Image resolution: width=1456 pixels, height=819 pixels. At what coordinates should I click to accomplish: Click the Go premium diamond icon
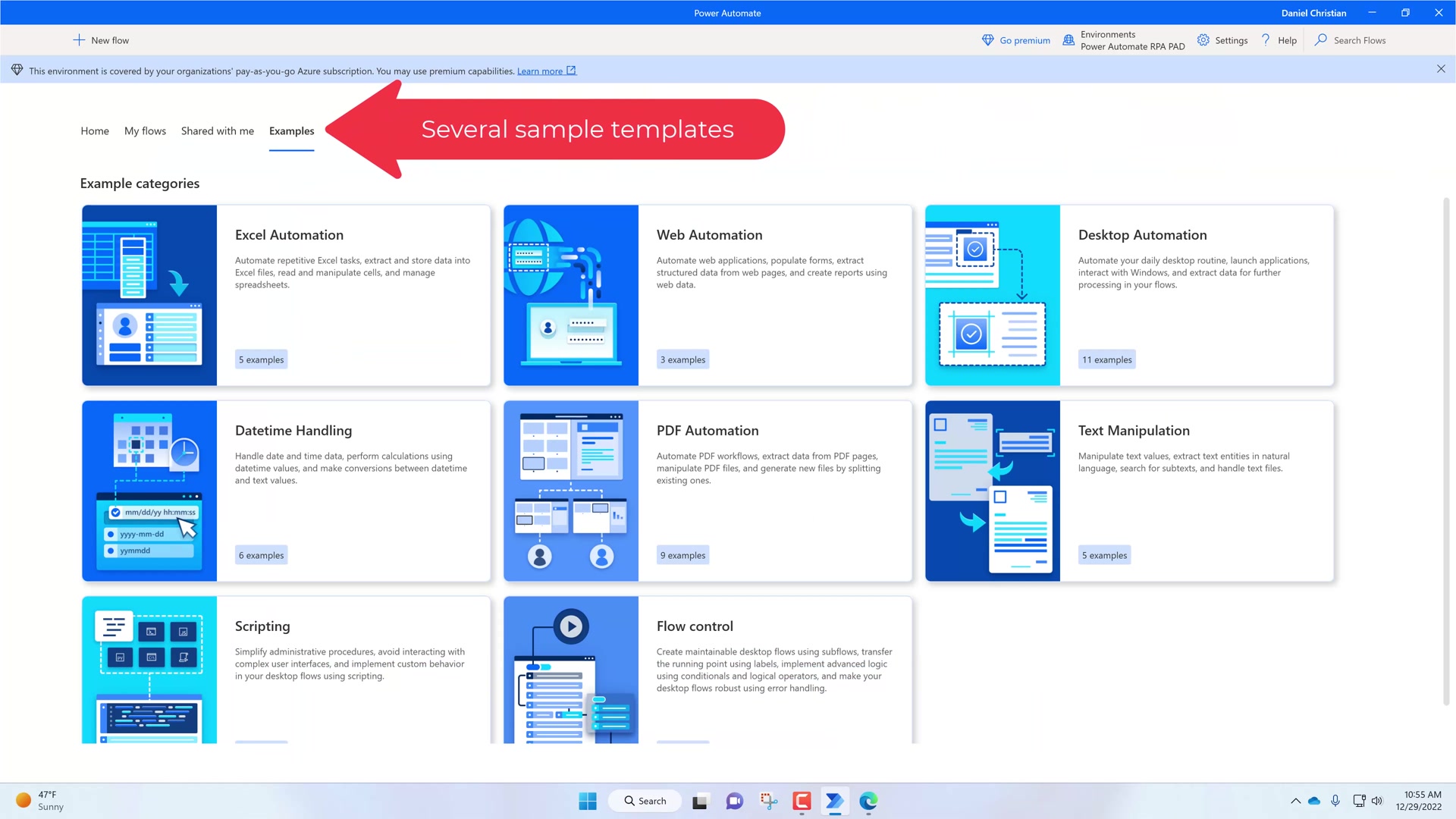click(987, 40)
